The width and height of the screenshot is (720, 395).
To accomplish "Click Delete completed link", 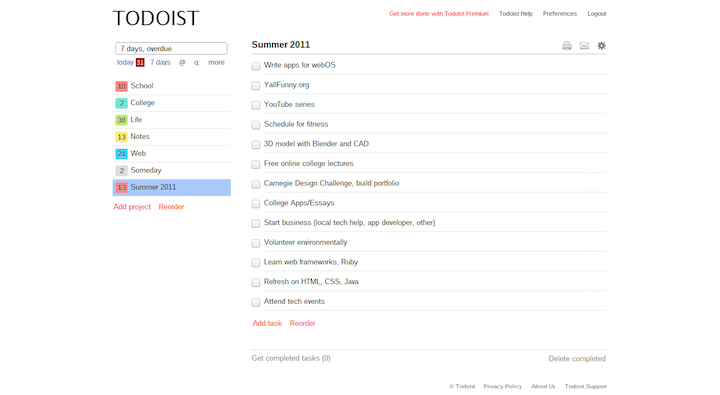I will pos(577,359).
